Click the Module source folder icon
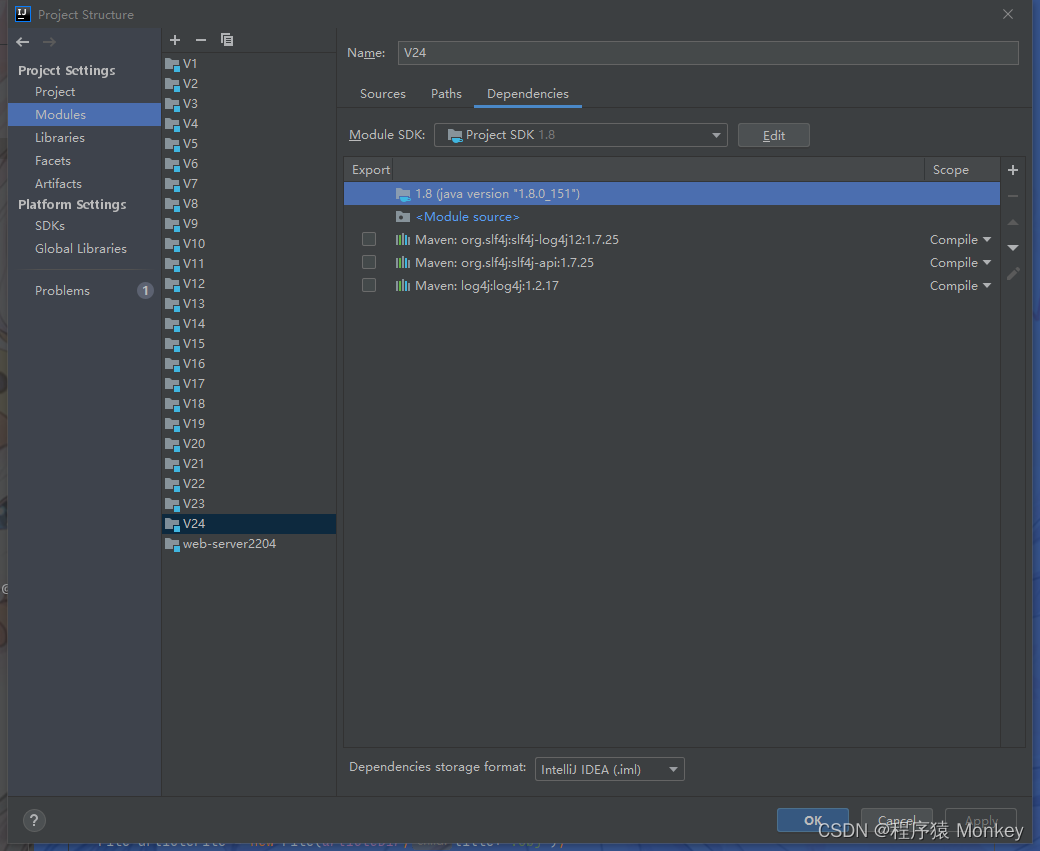This screenshot has width=1040, height=851. [403, 216]
